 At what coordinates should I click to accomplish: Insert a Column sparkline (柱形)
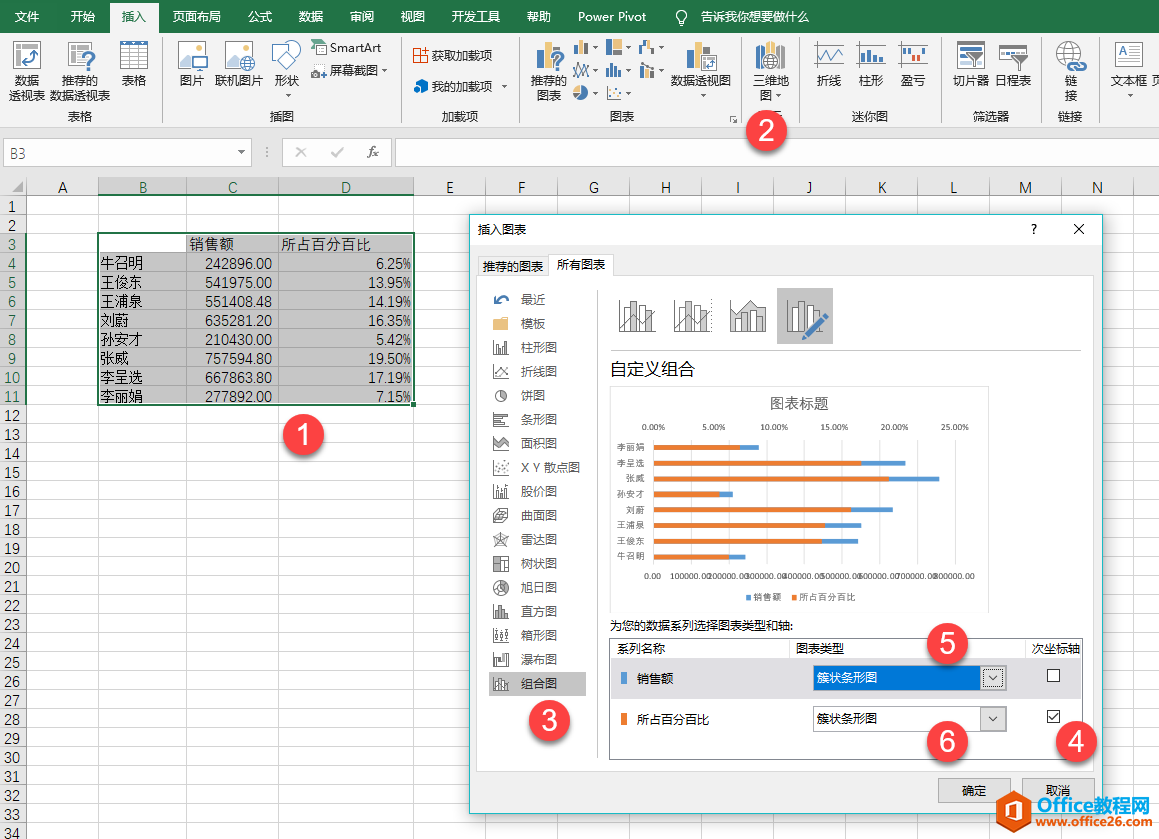[x=871, y=65]
